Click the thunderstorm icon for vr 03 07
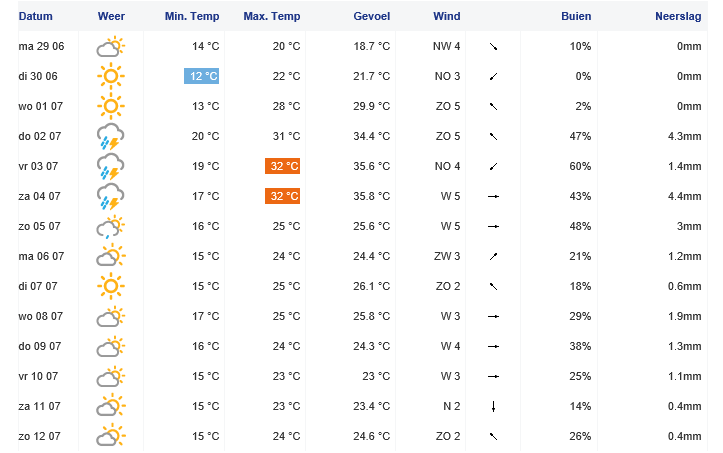 pos(111,166)
